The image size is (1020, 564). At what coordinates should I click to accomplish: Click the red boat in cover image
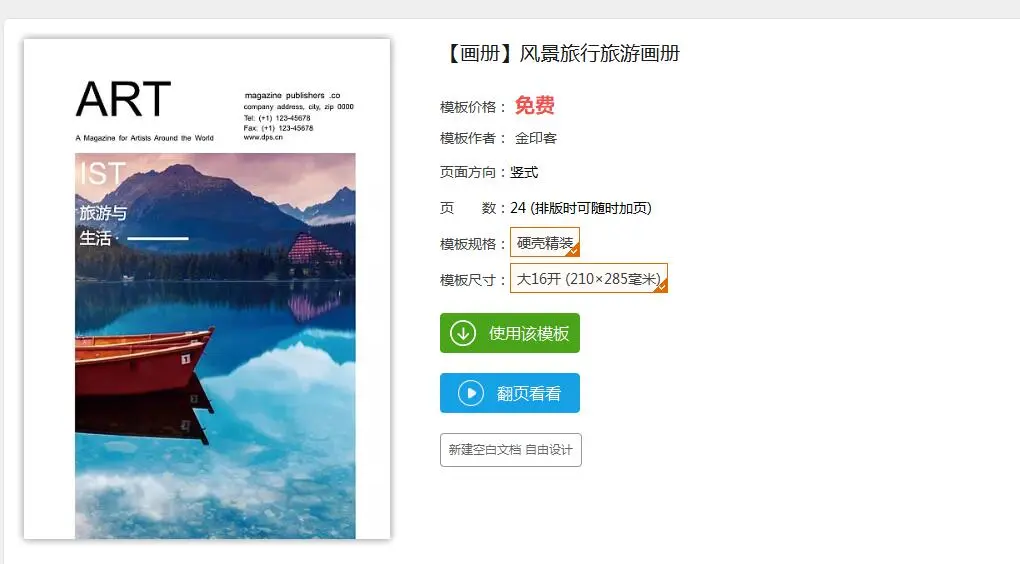(143, 362)
